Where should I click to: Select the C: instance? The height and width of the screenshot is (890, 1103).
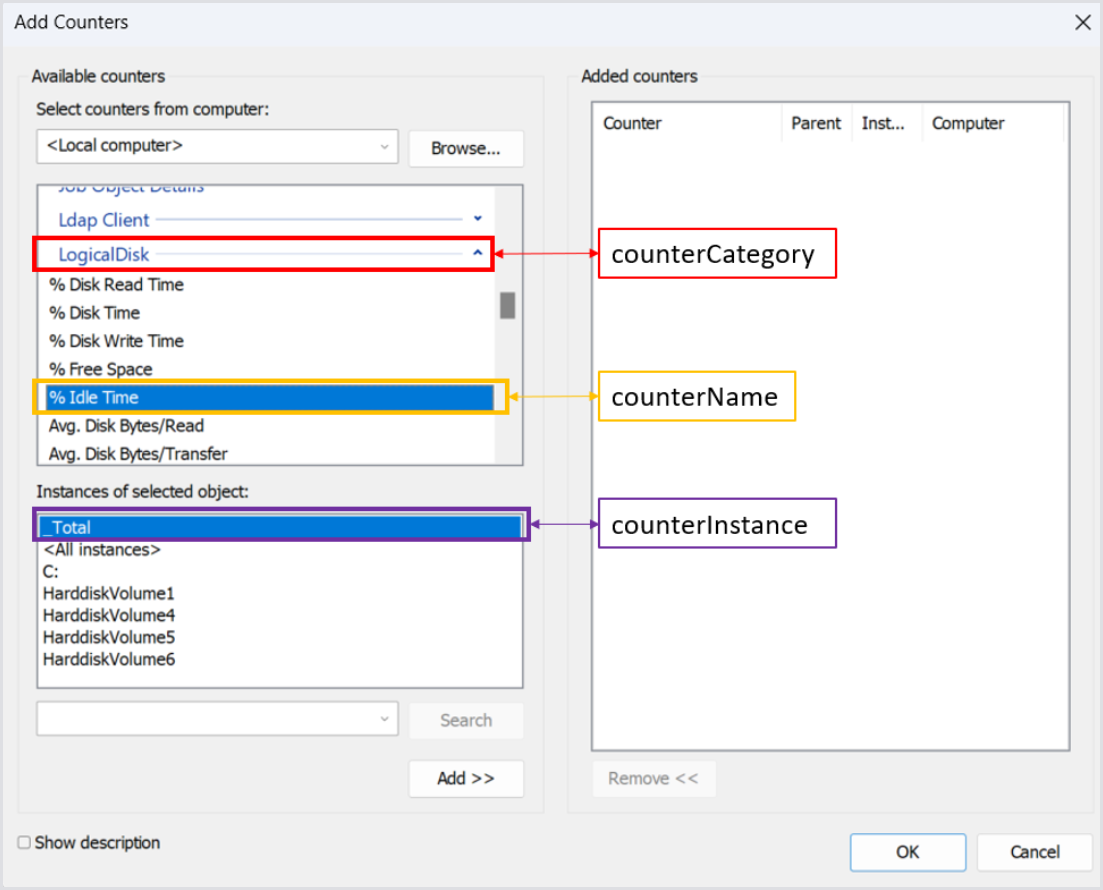(51, 572)
